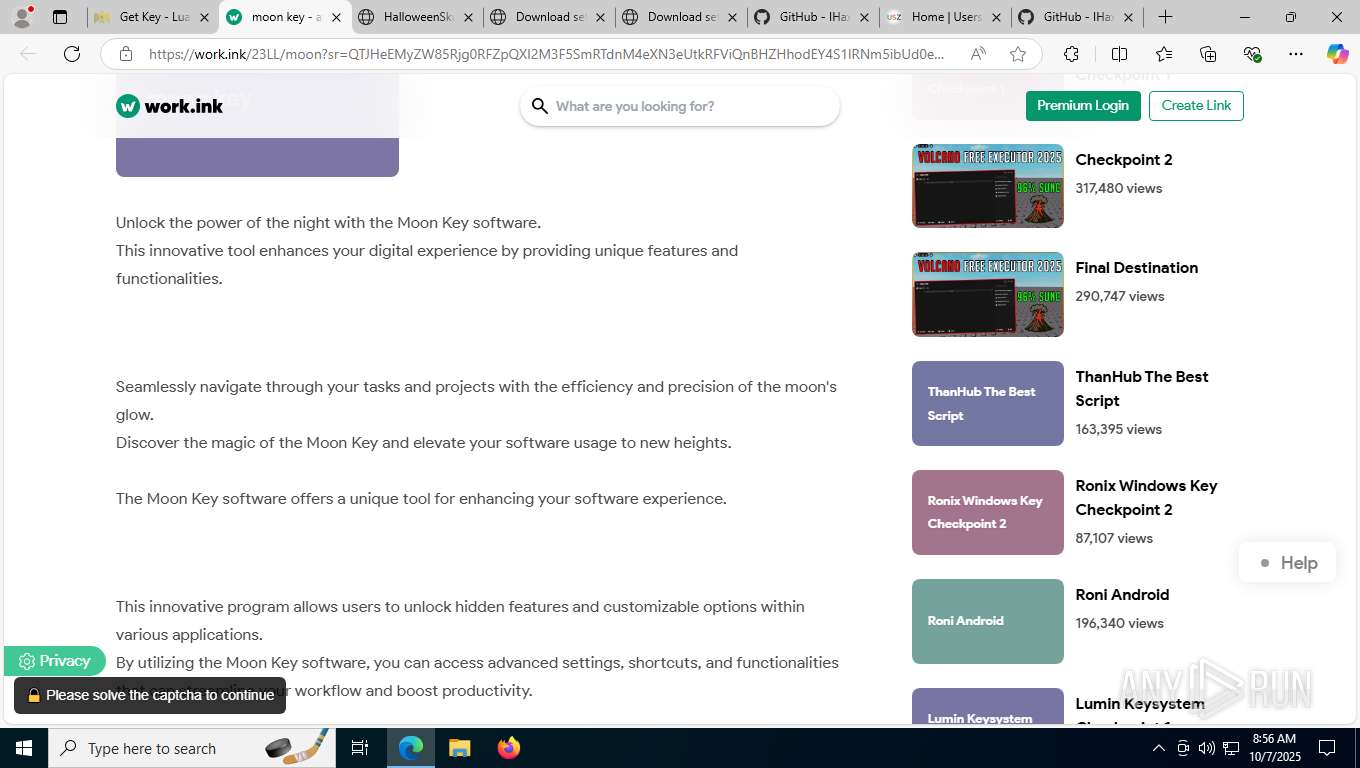This screenshot has height=768, width=1360.
Task: Open Firefox from the taskbar
Action: pos(509,748)
